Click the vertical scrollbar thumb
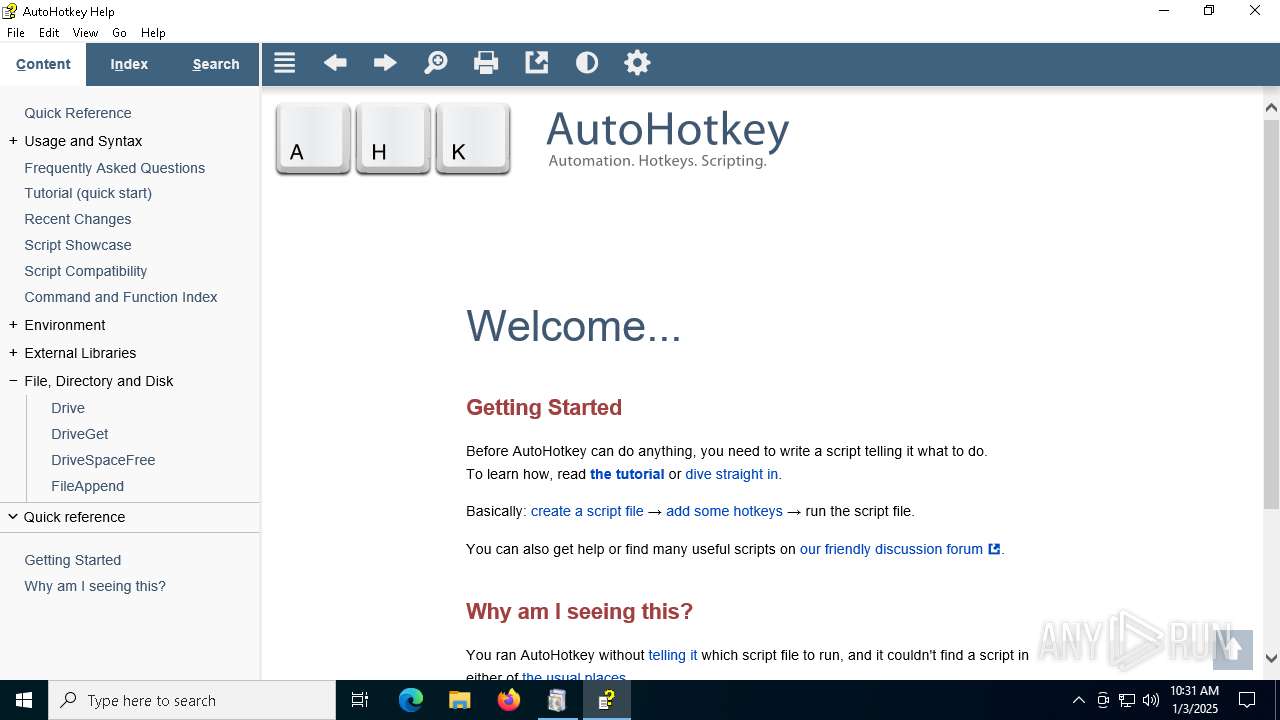Screen dimensions: 1280x720 [1271, 314]
